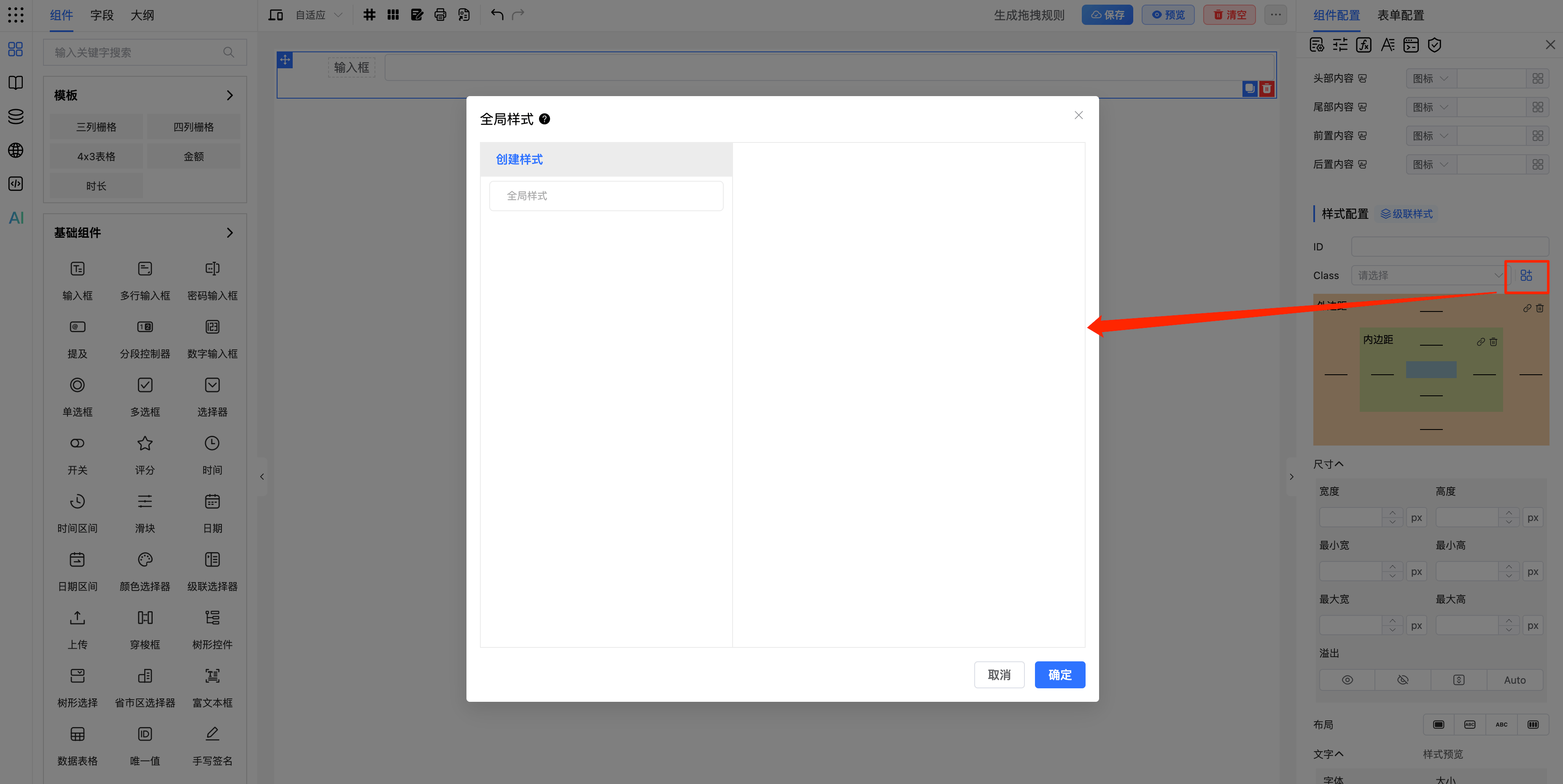Open the AI assistant in the left sidebar

click(x=16, y=217)
